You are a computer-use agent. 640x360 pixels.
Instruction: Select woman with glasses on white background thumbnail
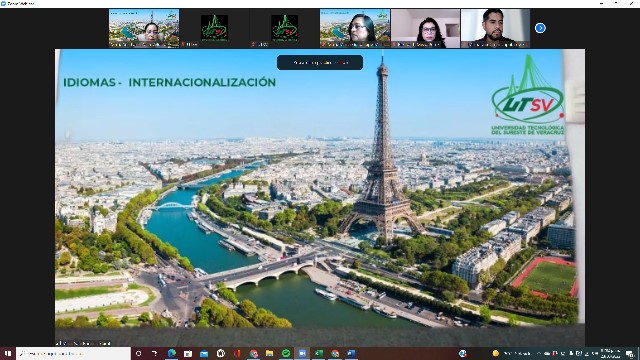point(425,28)
